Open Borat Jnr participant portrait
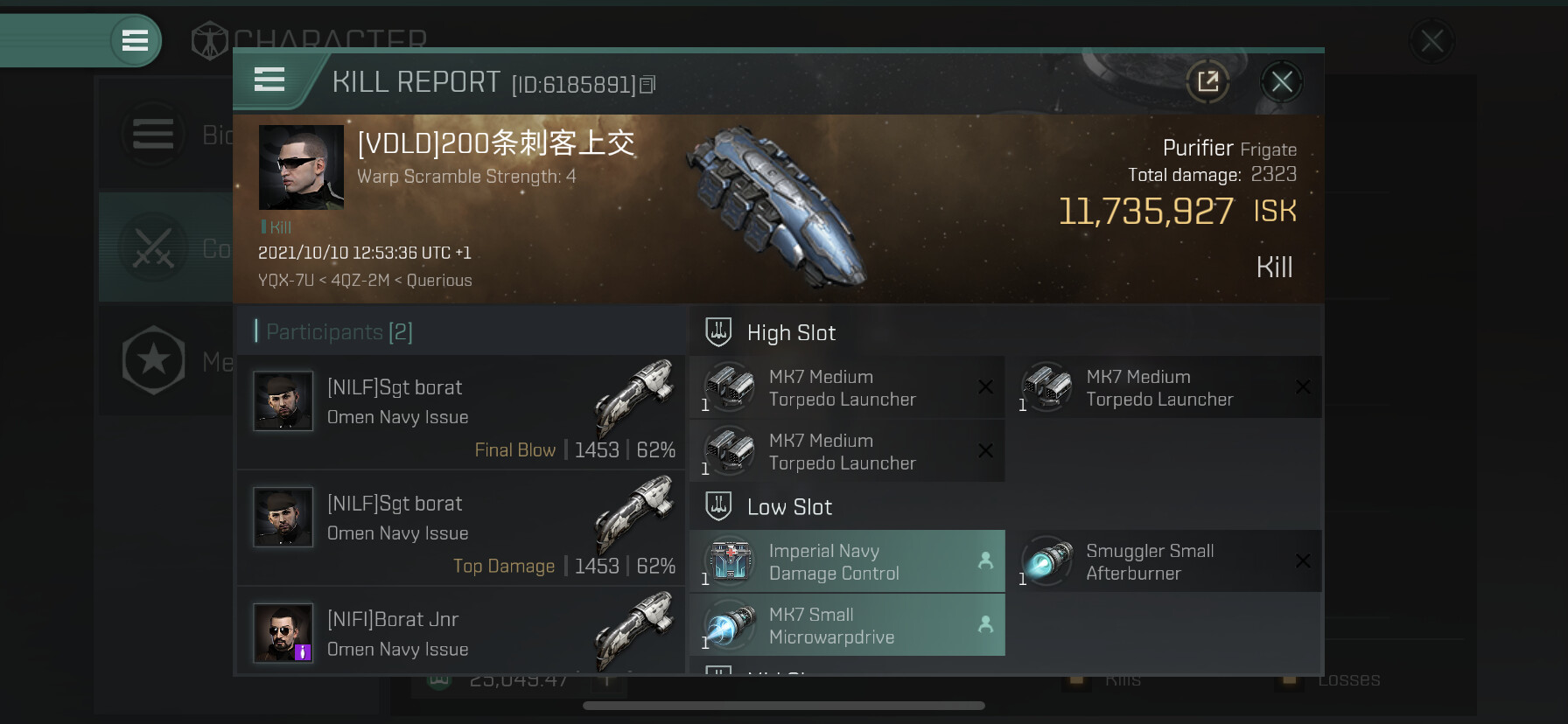The image size is (1568, 724). [x=283, y=632]
